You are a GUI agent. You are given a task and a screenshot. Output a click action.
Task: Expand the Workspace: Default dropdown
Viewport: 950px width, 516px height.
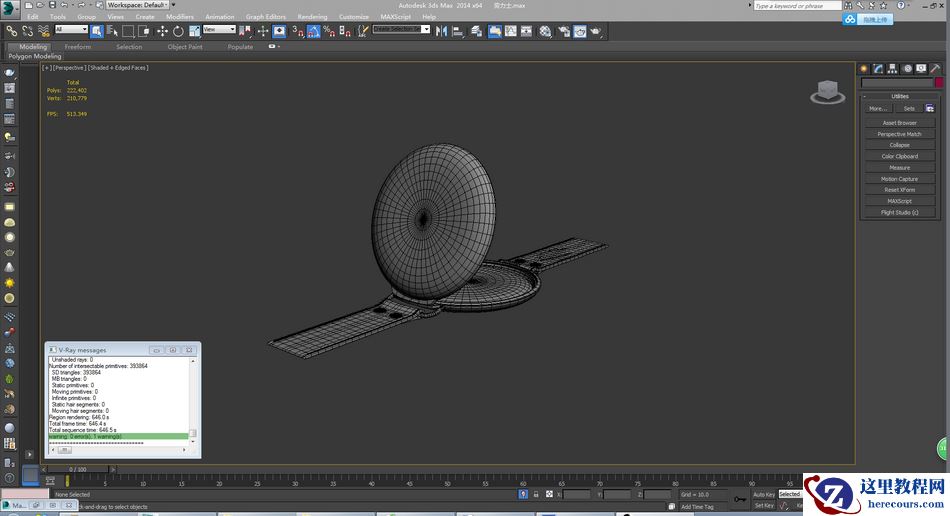coord(138,5)
